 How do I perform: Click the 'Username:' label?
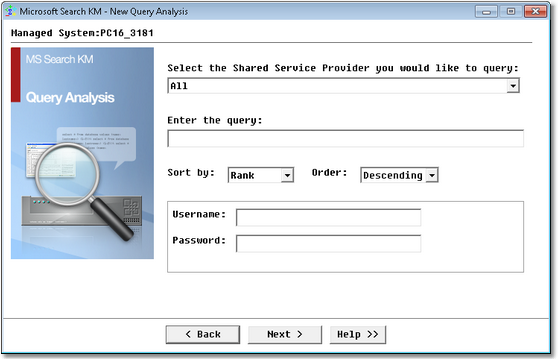[199, 214]
